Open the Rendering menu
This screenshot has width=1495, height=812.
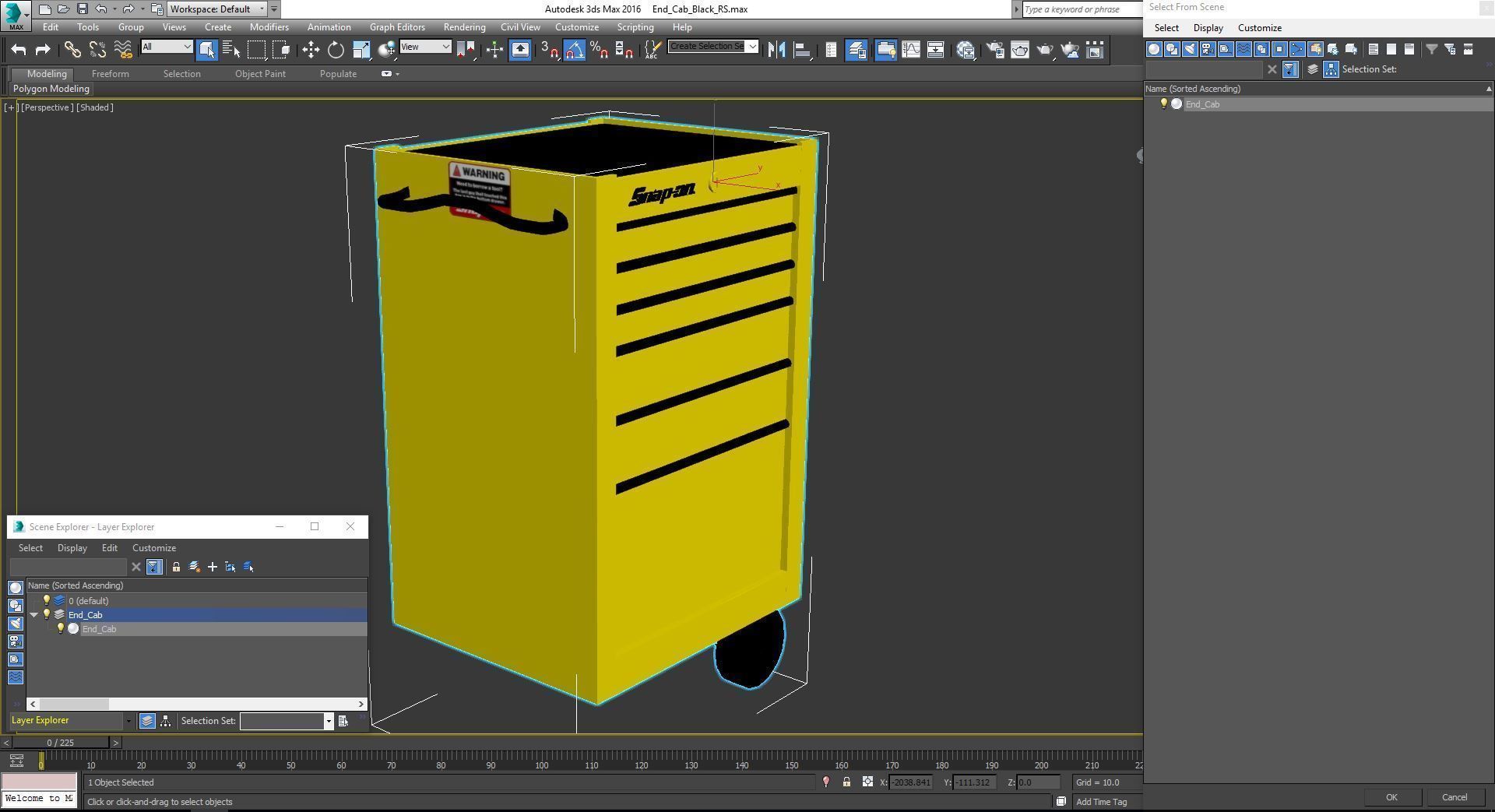point(464,27)
